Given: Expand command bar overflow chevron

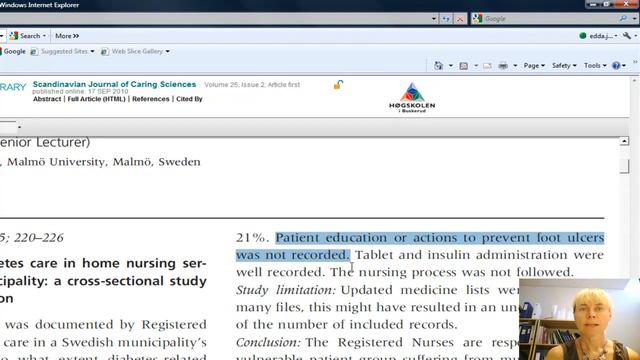Looking at the screenshot, I should [x=635, y=62].
